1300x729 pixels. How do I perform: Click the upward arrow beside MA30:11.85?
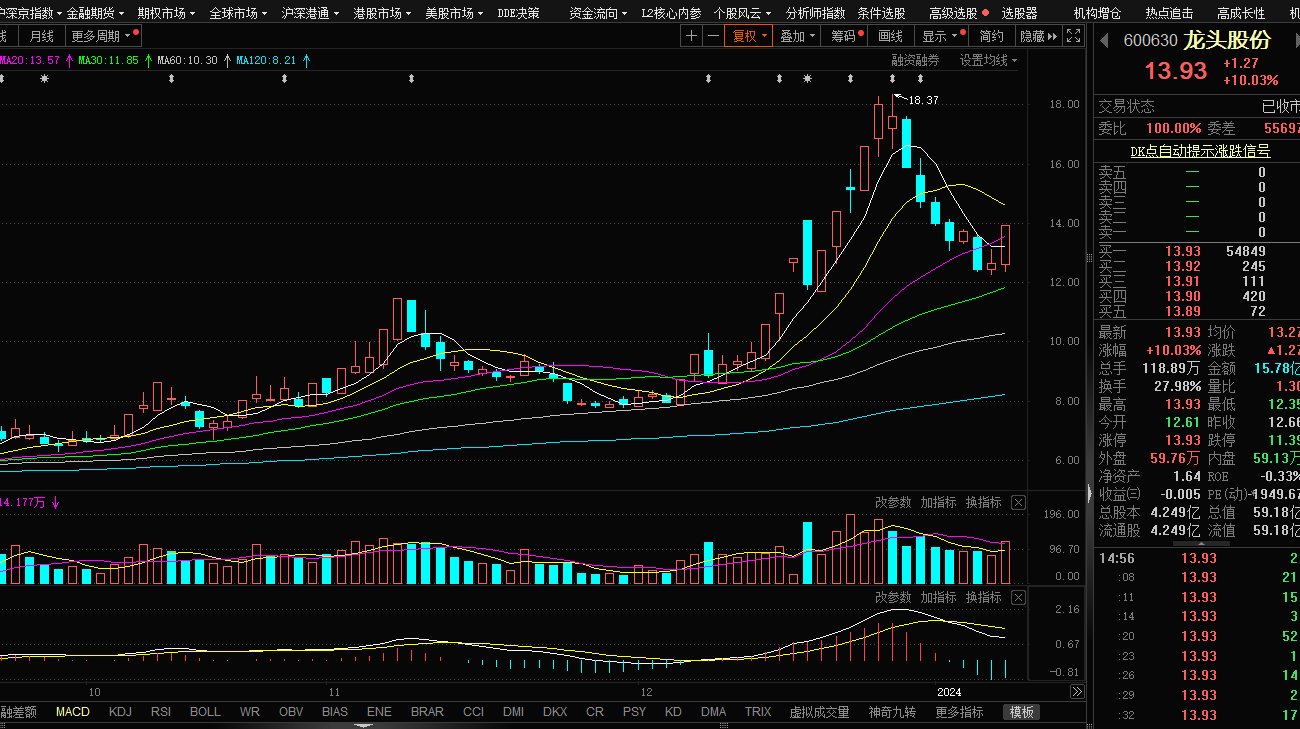tap(148, 61)
